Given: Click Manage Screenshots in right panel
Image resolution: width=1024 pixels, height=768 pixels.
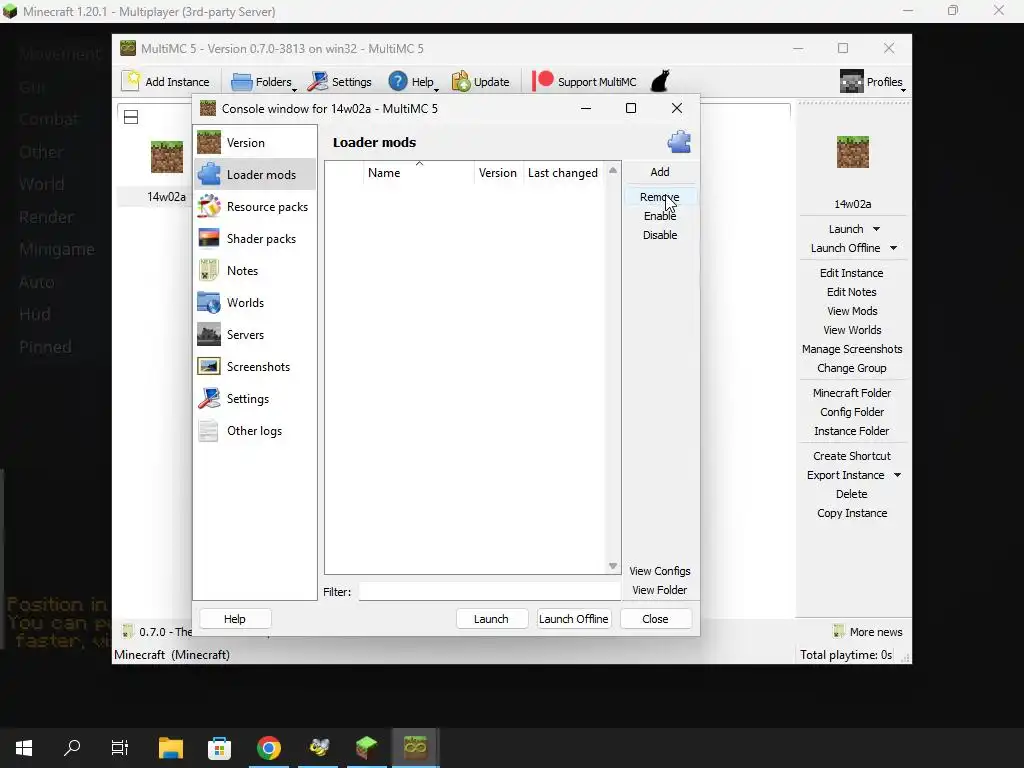Looking at the screenshot, I should [x=852, y=349].
